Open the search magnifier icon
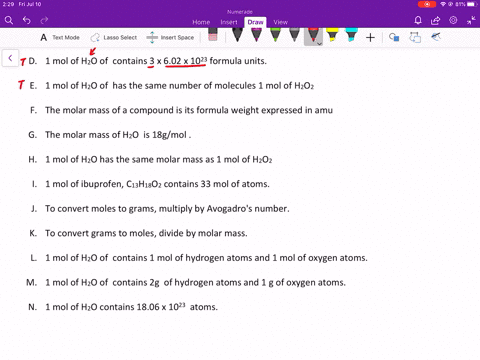 tap(9, 21)
